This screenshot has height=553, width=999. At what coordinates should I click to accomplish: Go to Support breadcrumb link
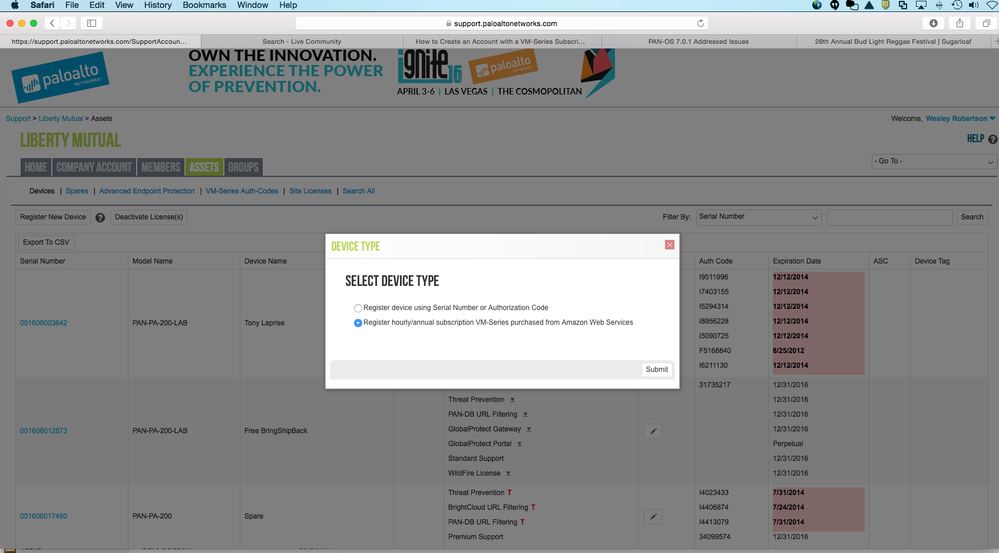point(18,118)
